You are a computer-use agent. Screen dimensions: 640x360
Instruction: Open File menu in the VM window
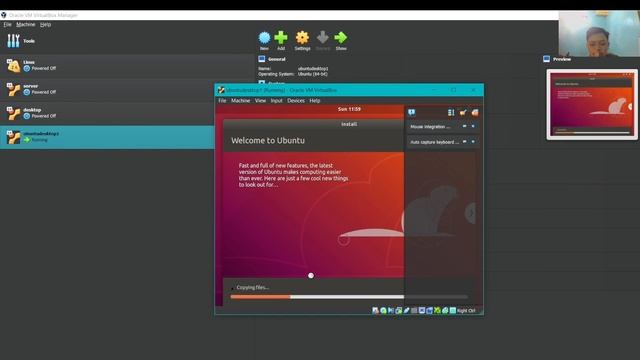click(x=222, y=100)
